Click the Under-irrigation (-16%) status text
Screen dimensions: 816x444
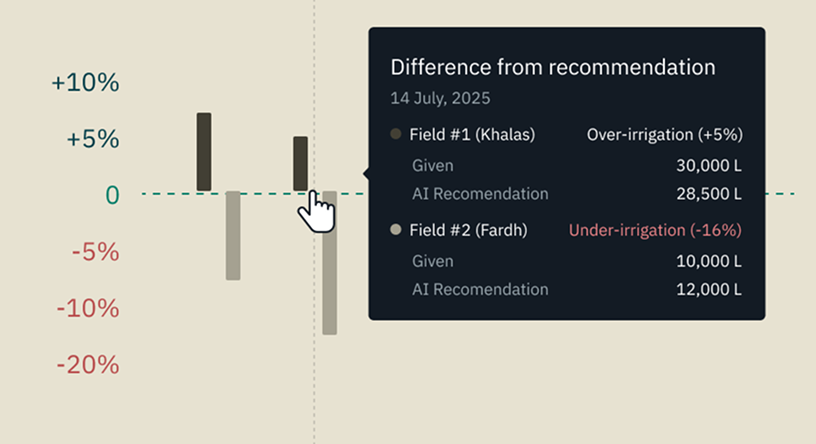(655, 230)
